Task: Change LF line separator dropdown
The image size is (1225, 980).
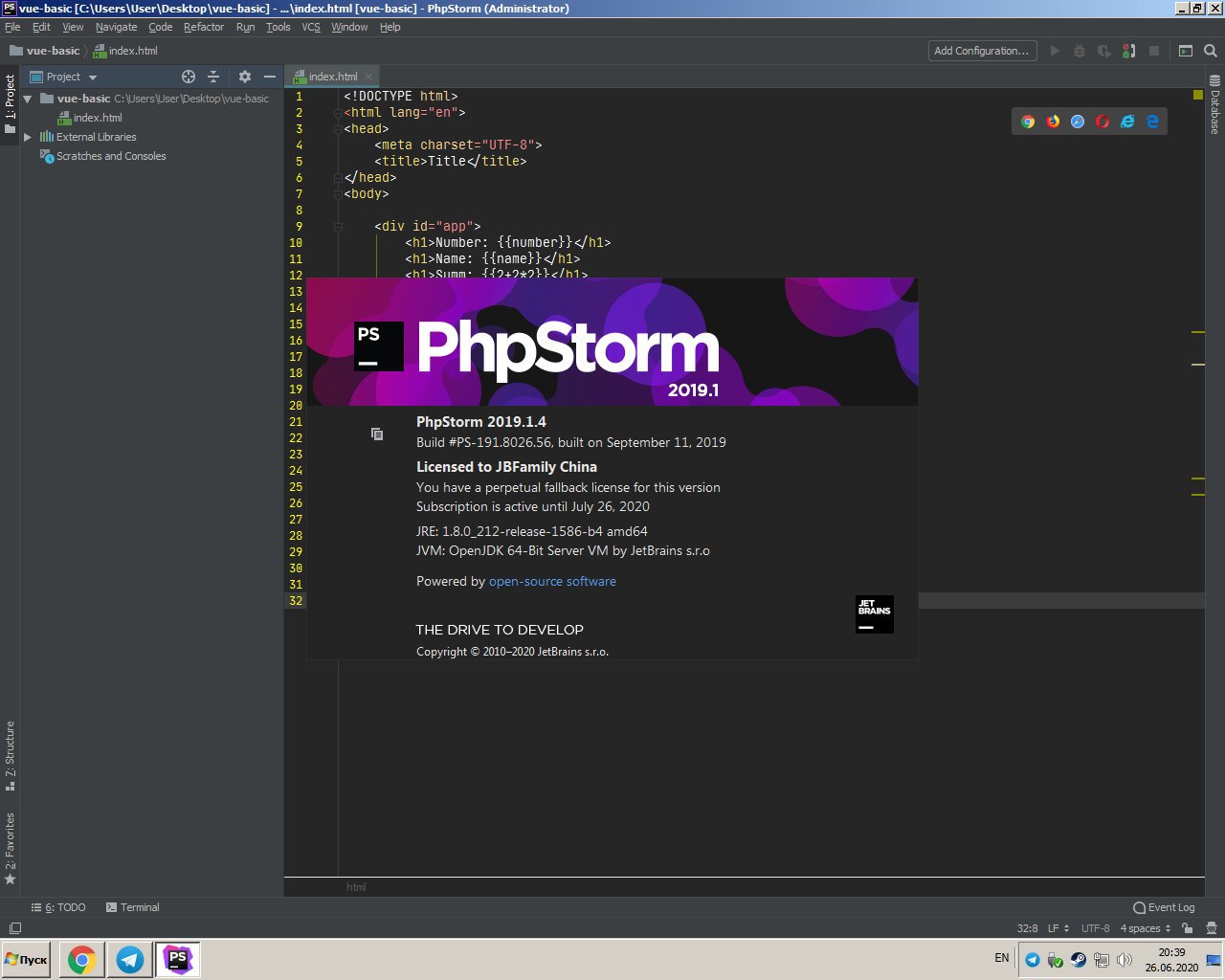Action: click(1058, 928)
